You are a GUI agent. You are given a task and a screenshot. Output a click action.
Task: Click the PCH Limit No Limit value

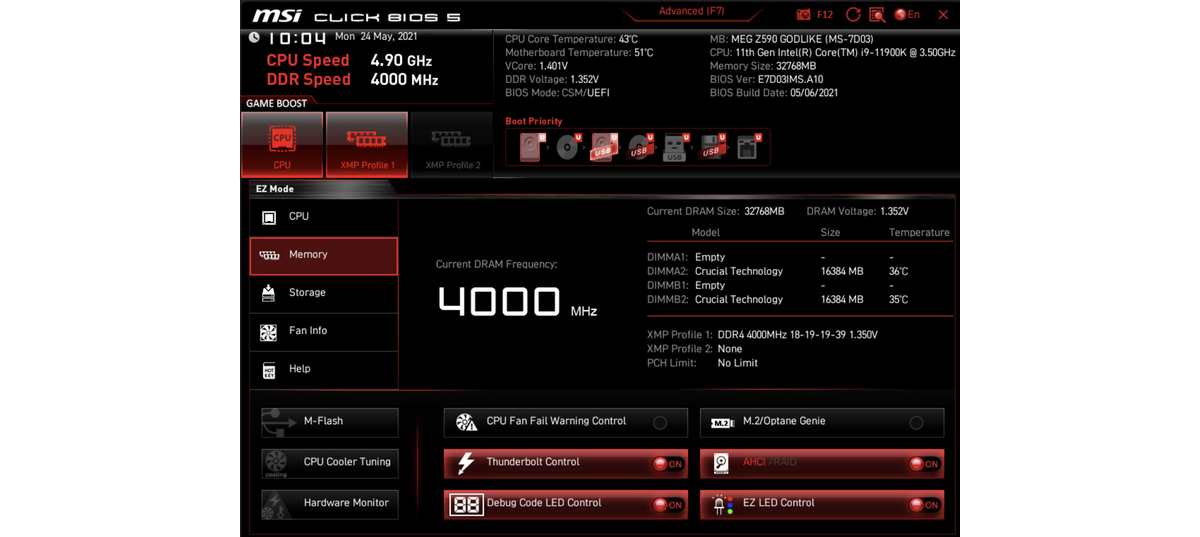[x=738, y=363]
